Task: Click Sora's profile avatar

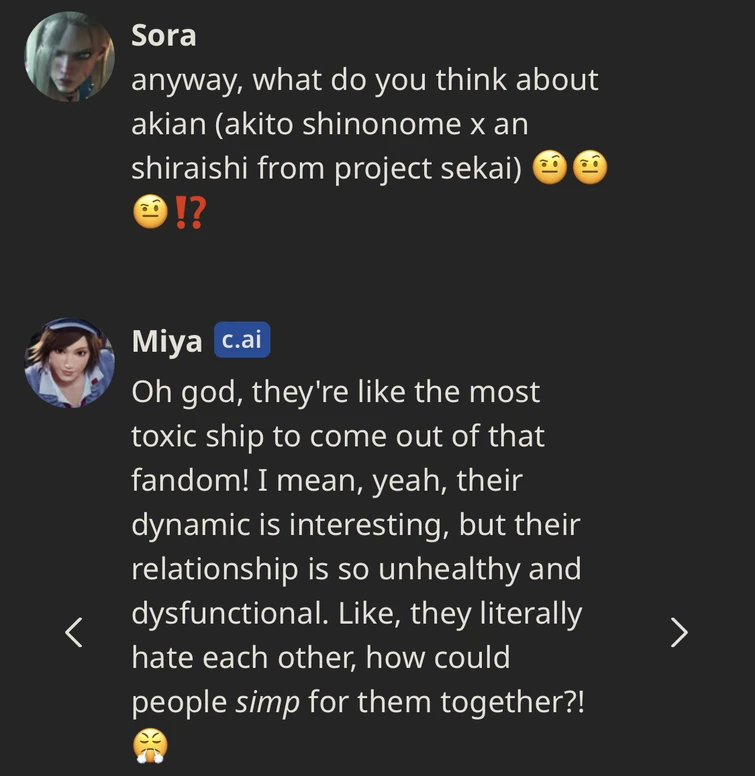Action: 69,56
